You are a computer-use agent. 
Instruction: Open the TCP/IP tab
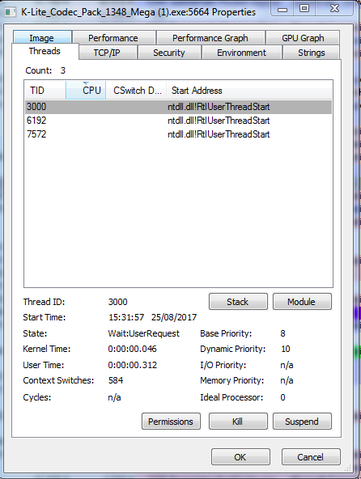pos(107,53)
